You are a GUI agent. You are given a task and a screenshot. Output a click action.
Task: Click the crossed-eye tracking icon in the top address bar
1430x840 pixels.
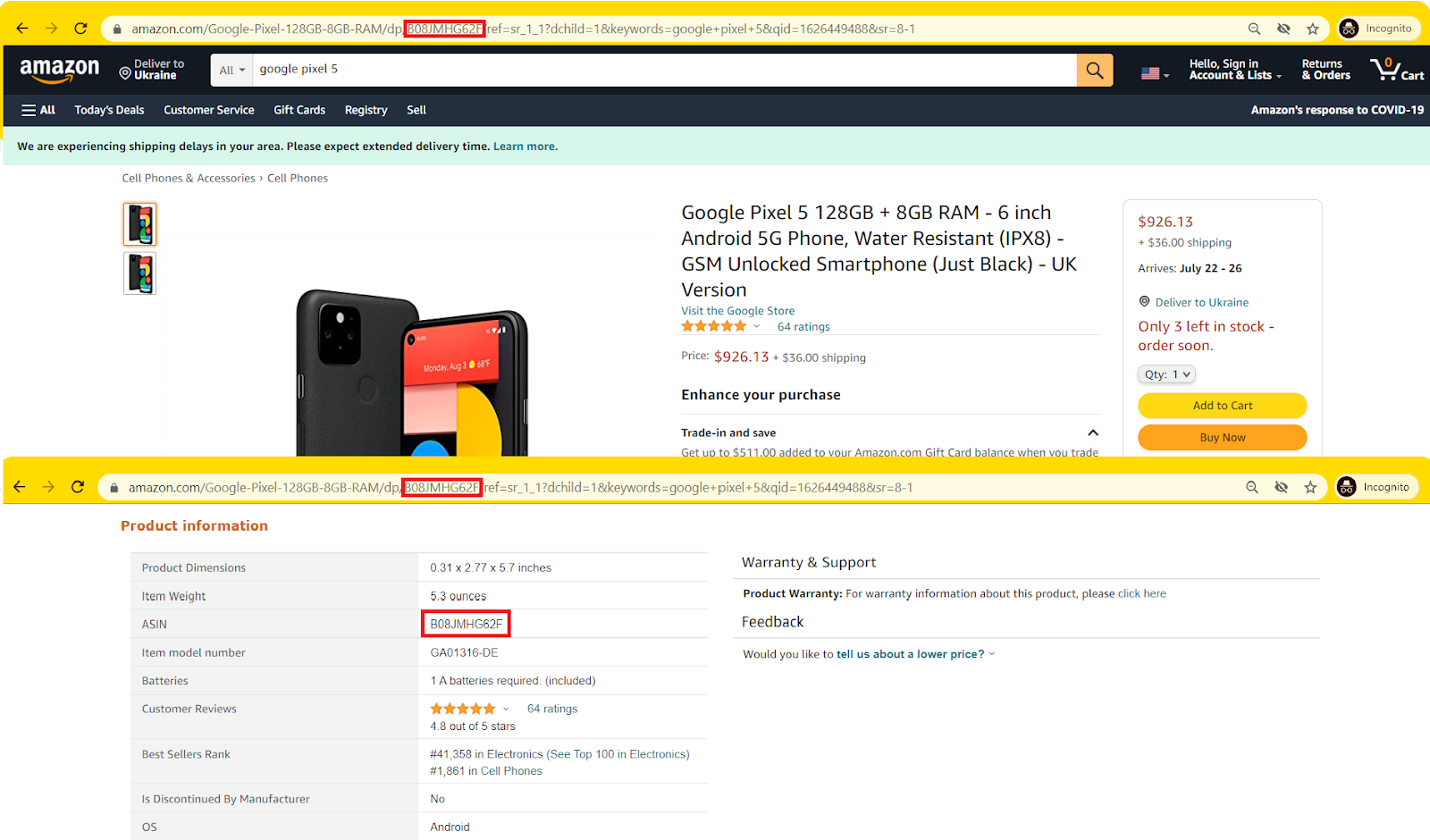(x=1283, y=29)
